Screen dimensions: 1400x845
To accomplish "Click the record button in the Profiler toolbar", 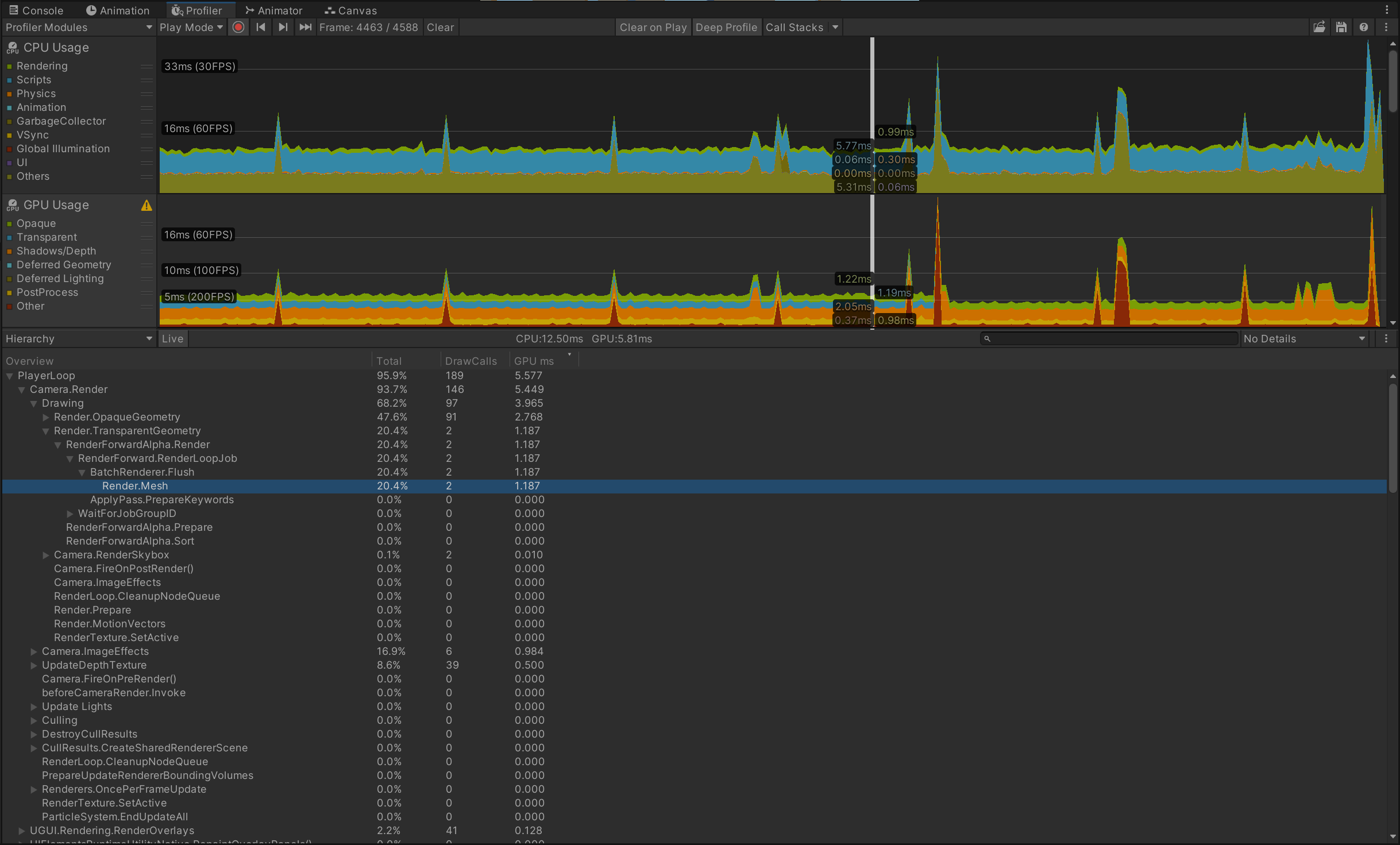I will 238,27.
